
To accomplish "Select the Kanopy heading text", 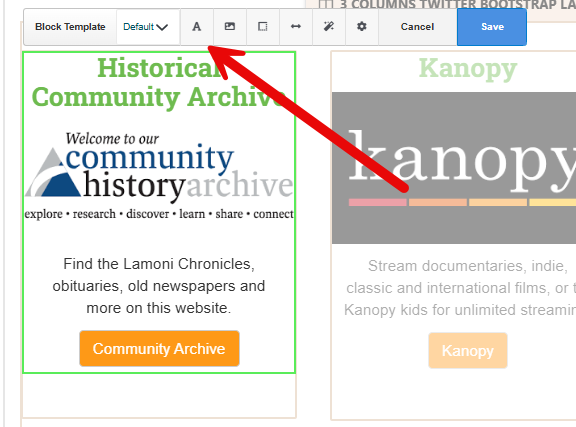I will (x=468, y=69).
